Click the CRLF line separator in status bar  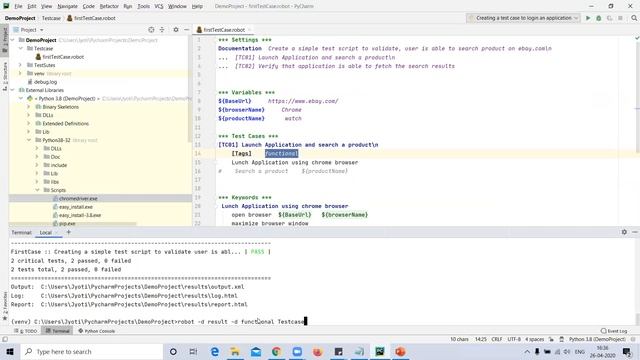tap(497, 339)
